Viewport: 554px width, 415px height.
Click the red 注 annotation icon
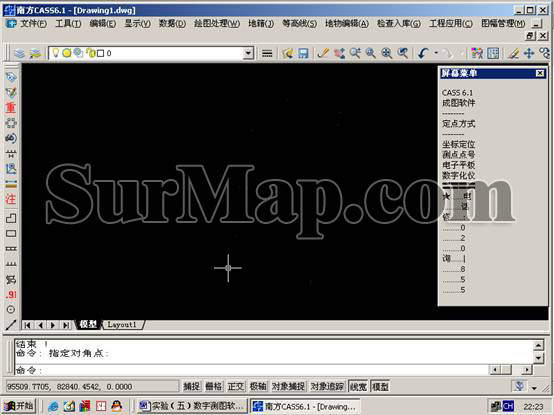point(11,199)
